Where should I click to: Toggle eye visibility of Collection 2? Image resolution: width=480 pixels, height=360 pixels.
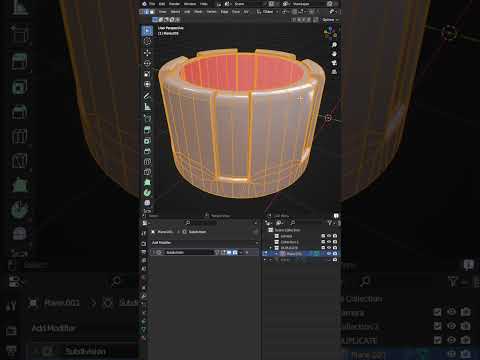[329, 242]
